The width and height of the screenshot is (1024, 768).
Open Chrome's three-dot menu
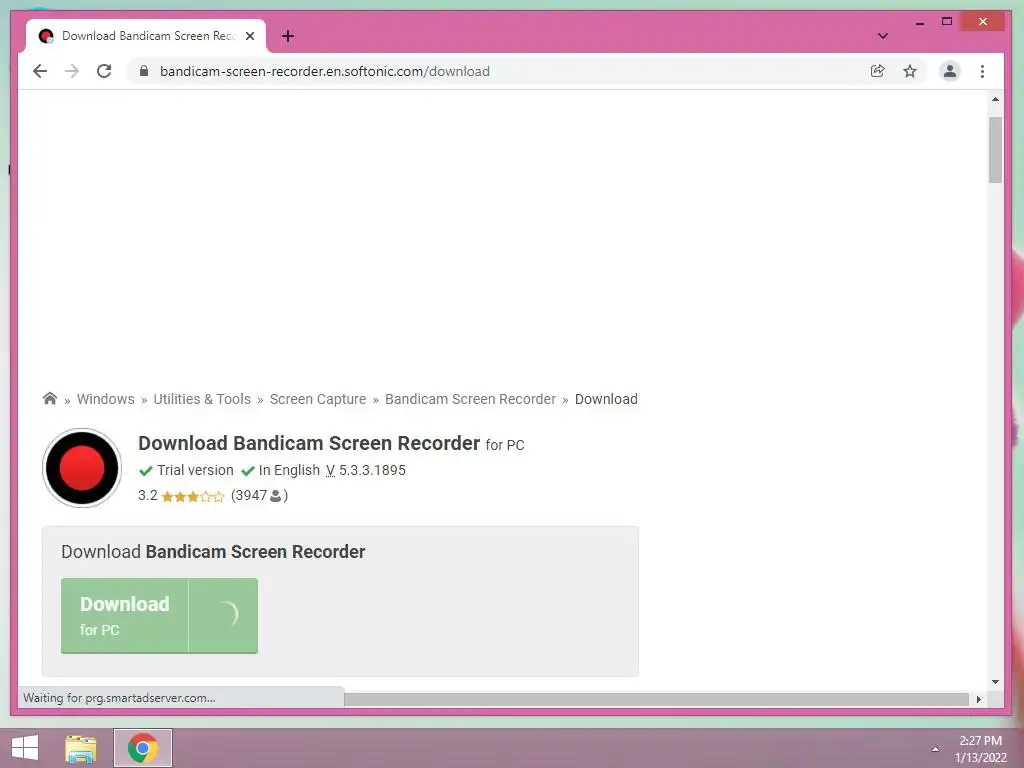[x=982, y=71]
